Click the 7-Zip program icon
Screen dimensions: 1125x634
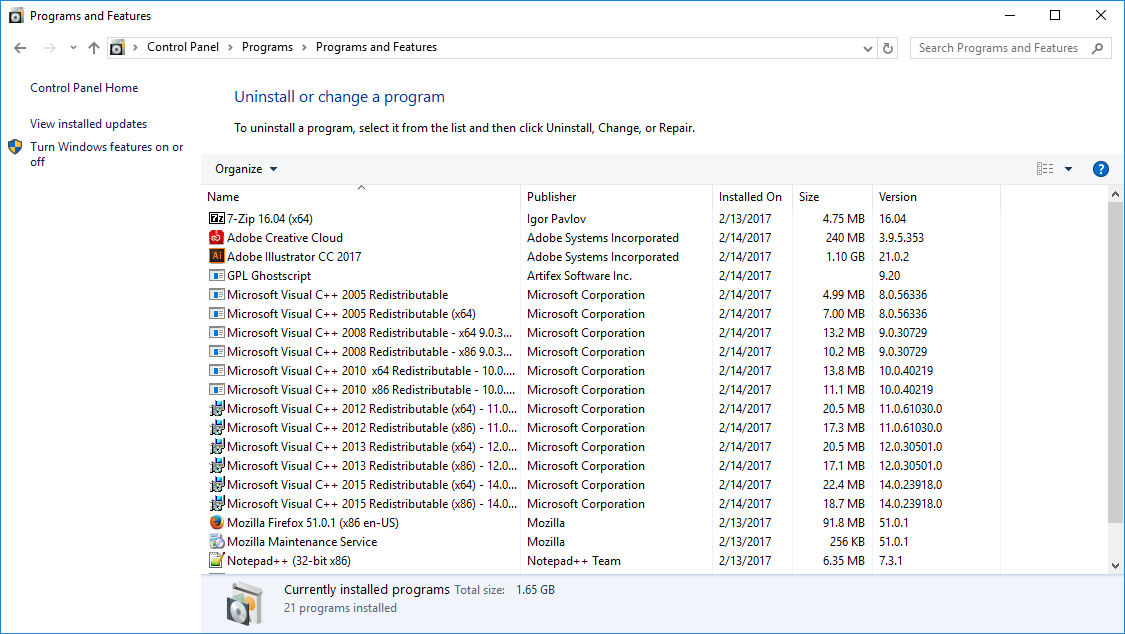click(217, 218)
